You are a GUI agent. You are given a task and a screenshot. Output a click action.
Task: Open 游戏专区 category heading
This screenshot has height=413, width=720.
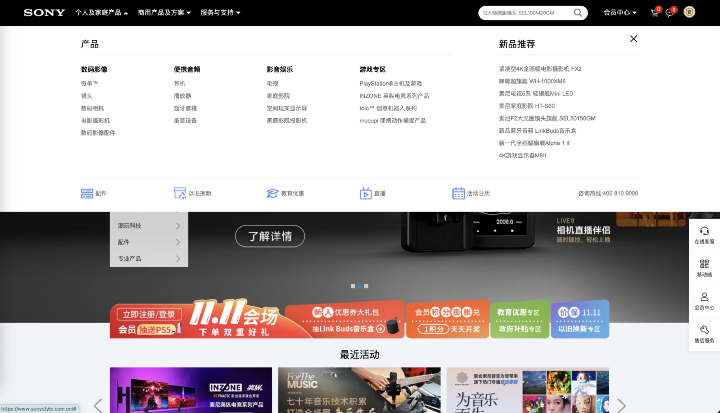pos(372,69)
